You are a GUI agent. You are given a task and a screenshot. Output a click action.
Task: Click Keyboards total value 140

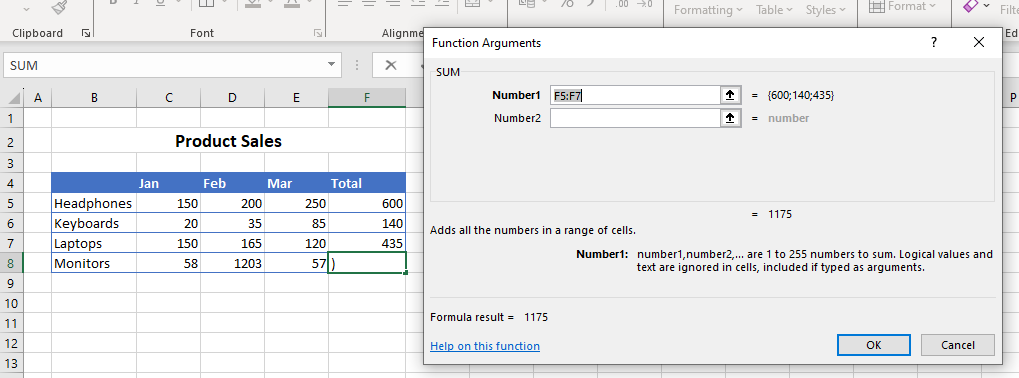pos(367,223)
